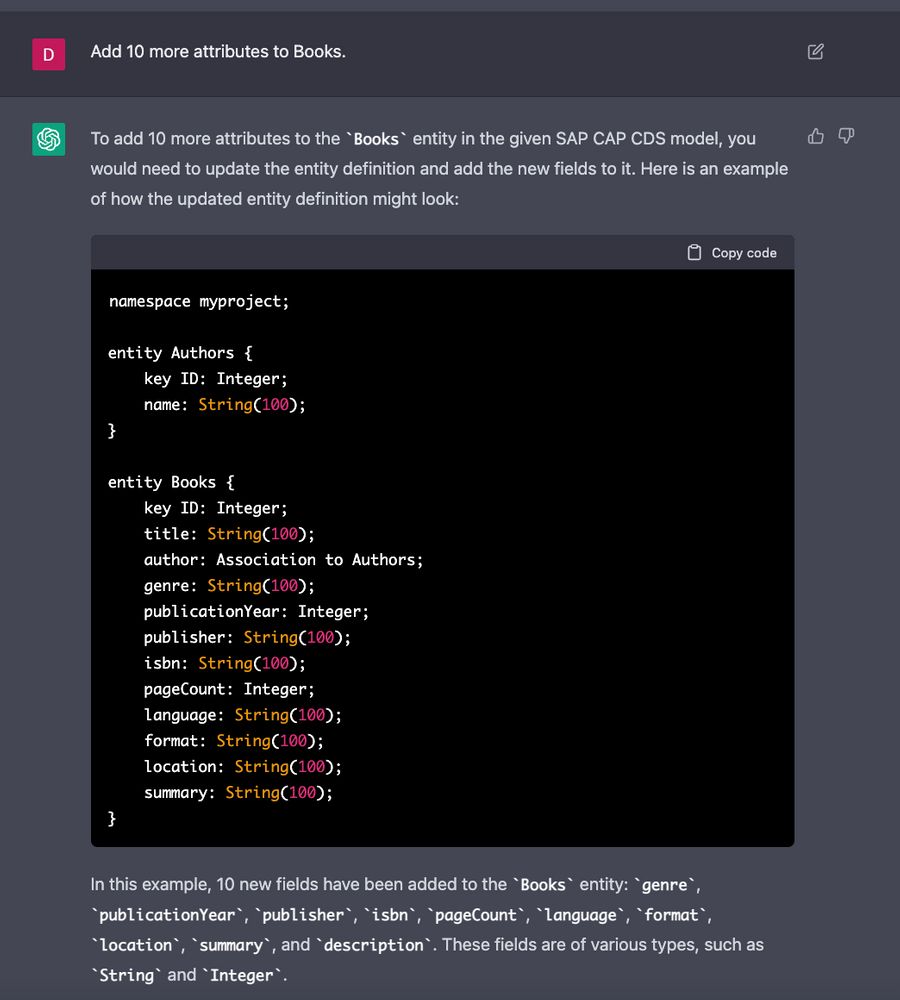Click the 'author: Association to Authors;' line
The height and width of the screenshot is (1000, 900).
click(x=283, y=560)
